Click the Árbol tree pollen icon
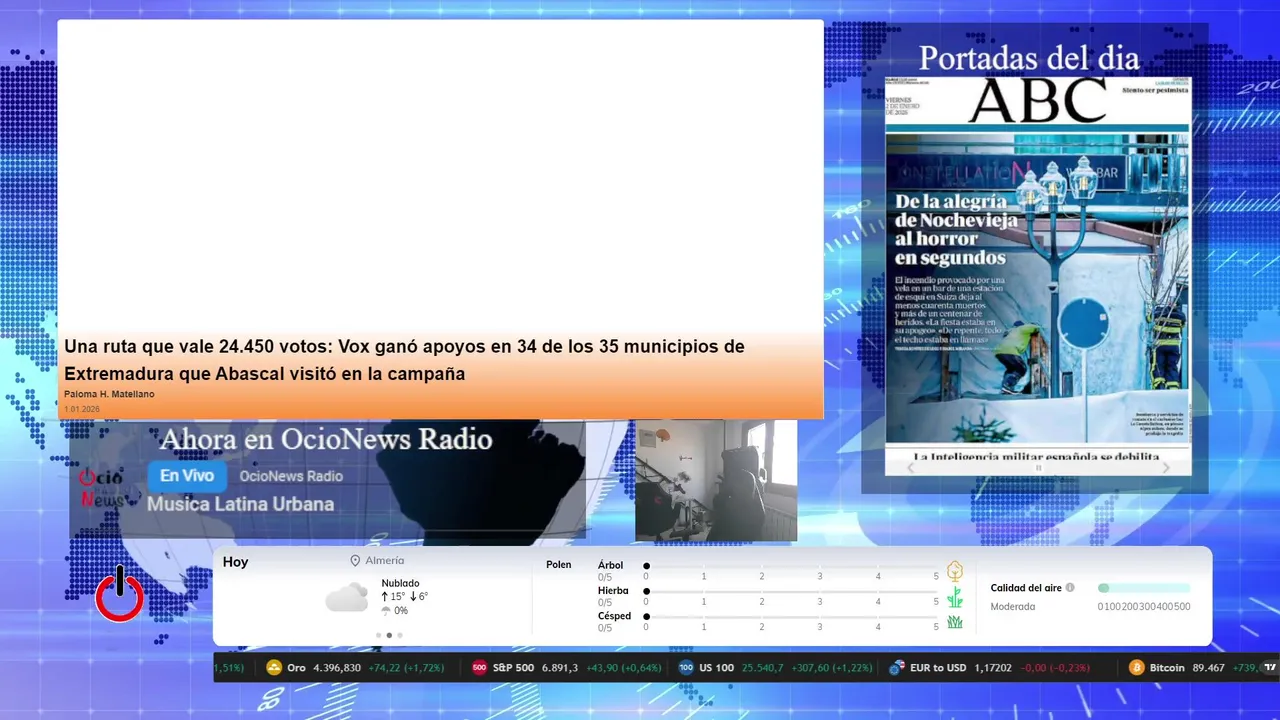 click(955, 571)
